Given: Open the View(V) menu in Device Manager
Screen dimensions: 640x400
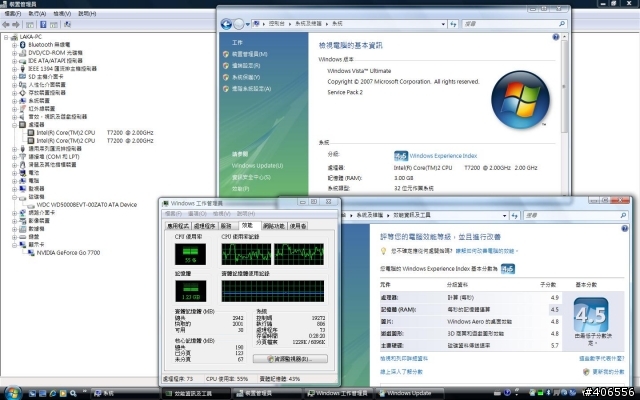Looking at the screenshot, I should pyautogui.click(x=62, y=13).
